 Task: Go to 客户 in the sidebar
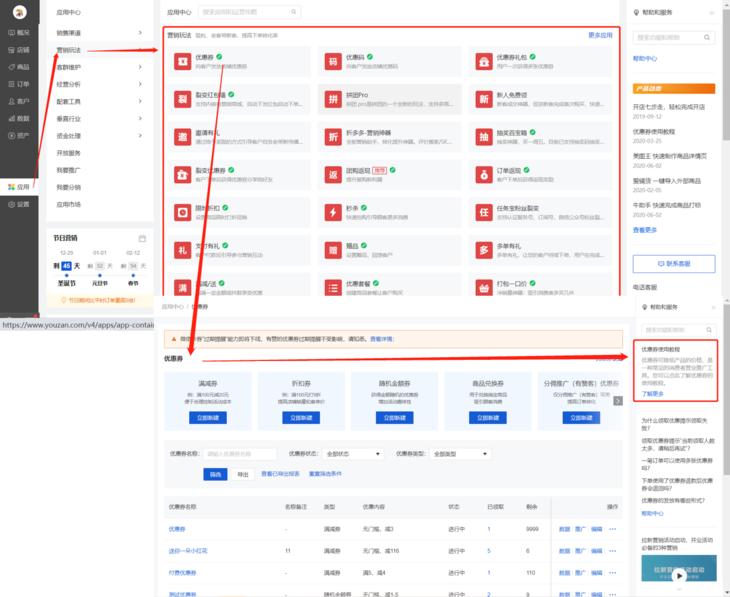pos(19,101)
